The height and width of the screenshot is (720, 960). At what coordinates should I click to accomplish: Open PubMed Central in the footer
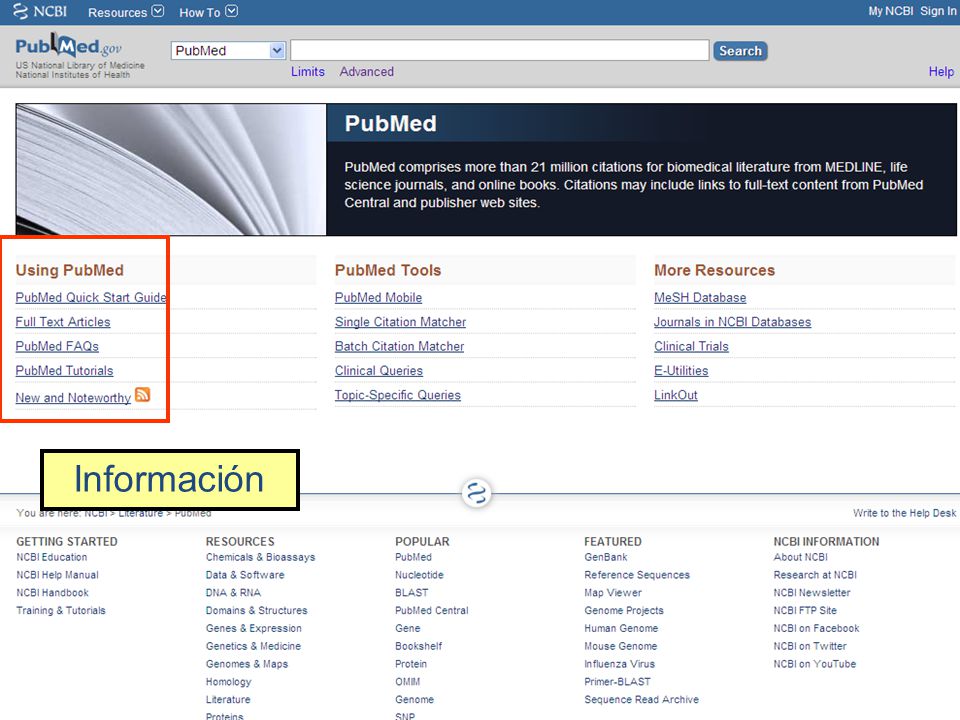tap(432, 610)
